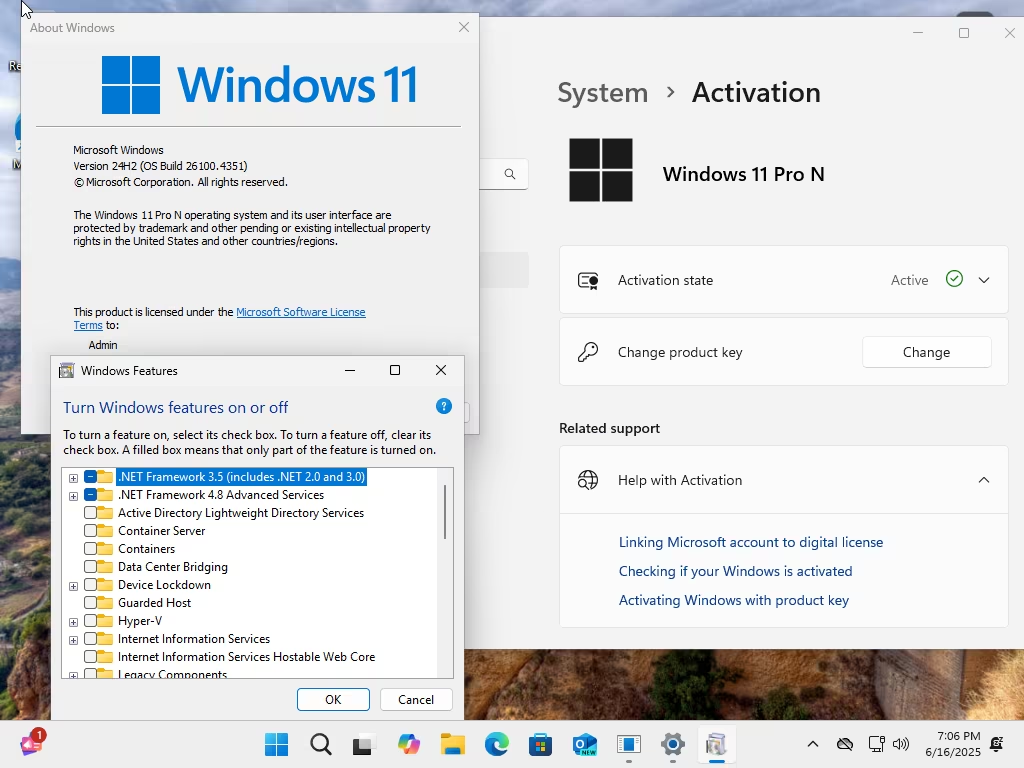Image resolution: width=1024 pixels, height=768 pixels.
Task: Launch File Explorer from the taskbar
Action: click(x=452, y=744)
